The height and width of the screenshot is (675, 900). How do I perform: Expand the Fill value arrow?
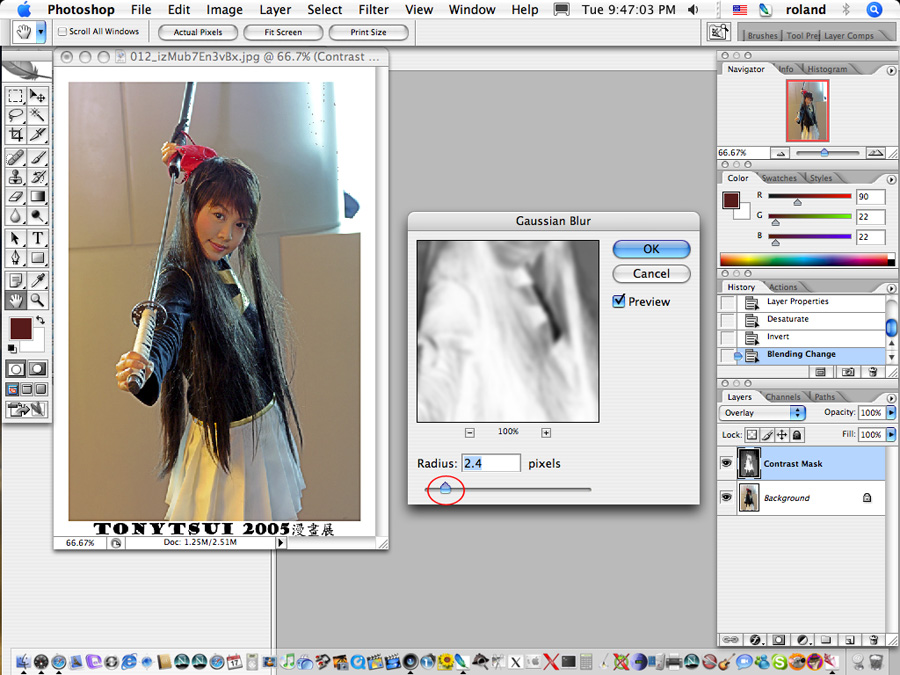coord(891,435)
